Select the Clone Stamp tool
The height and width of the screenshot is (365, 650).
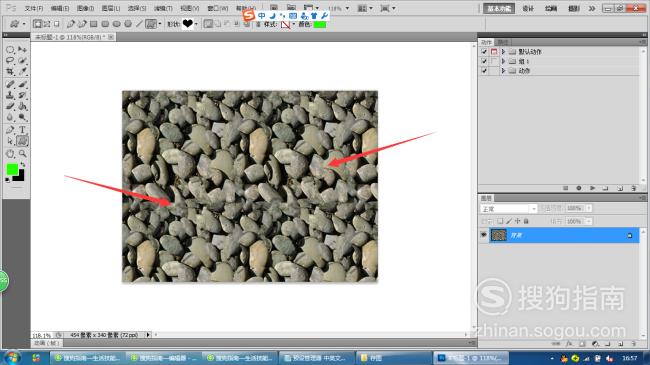pyautogui.click(x=10, y=95)
